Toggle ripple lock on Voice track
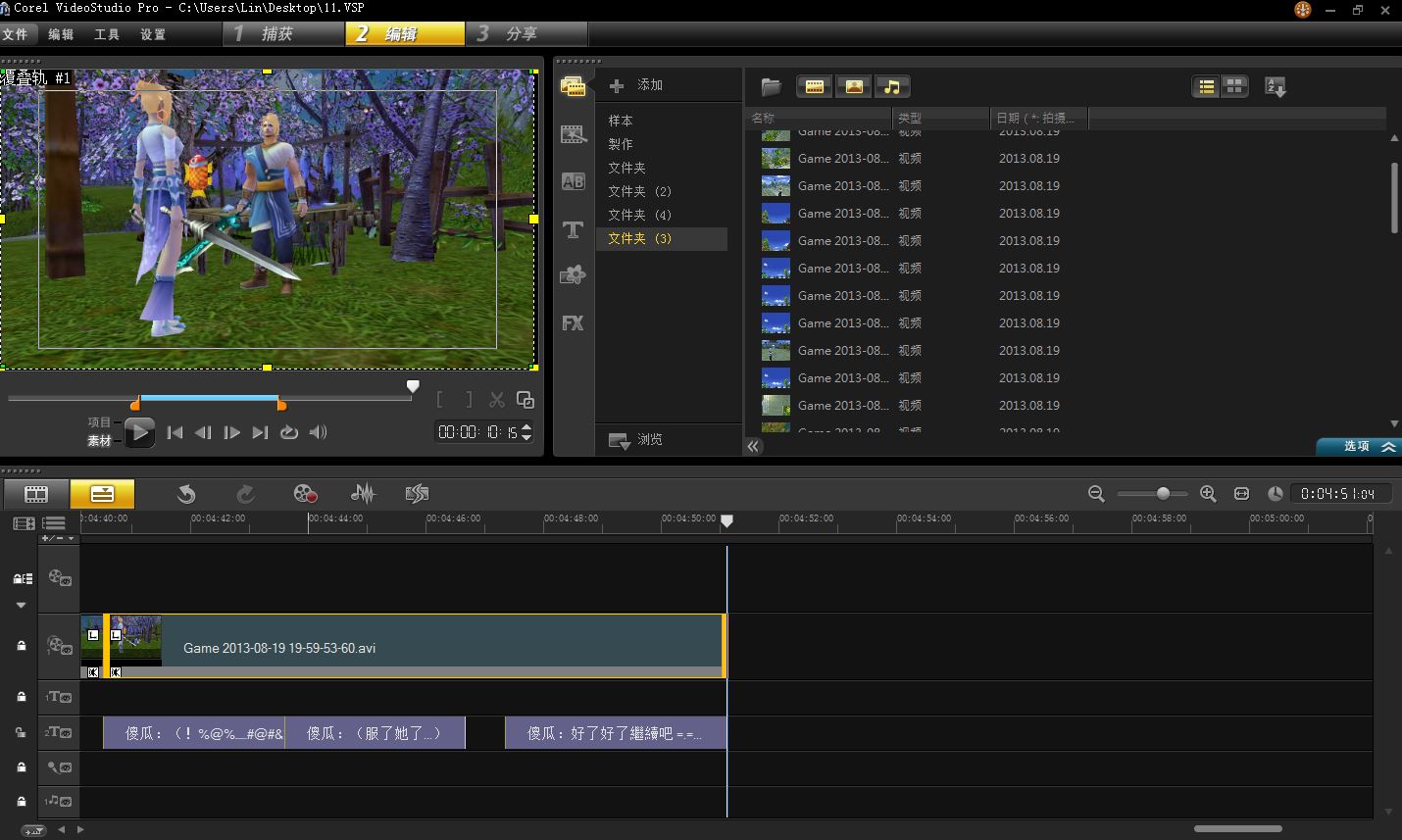The width and height of the screenshot is (1402, 840). pos(21,767)
